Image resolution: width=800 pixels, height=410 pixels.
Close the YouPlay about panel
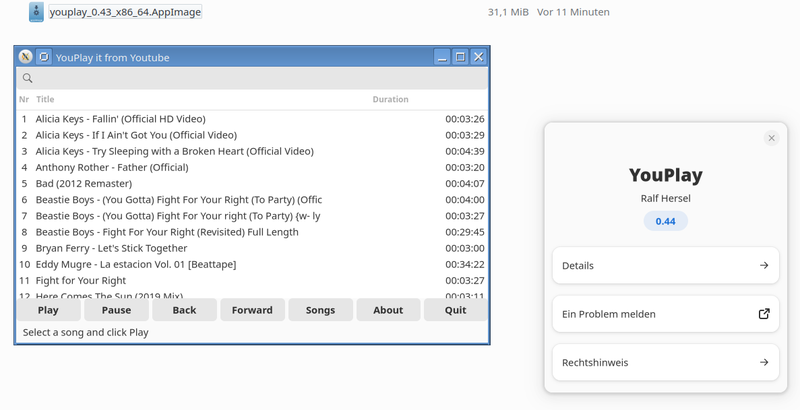point(771,138)
